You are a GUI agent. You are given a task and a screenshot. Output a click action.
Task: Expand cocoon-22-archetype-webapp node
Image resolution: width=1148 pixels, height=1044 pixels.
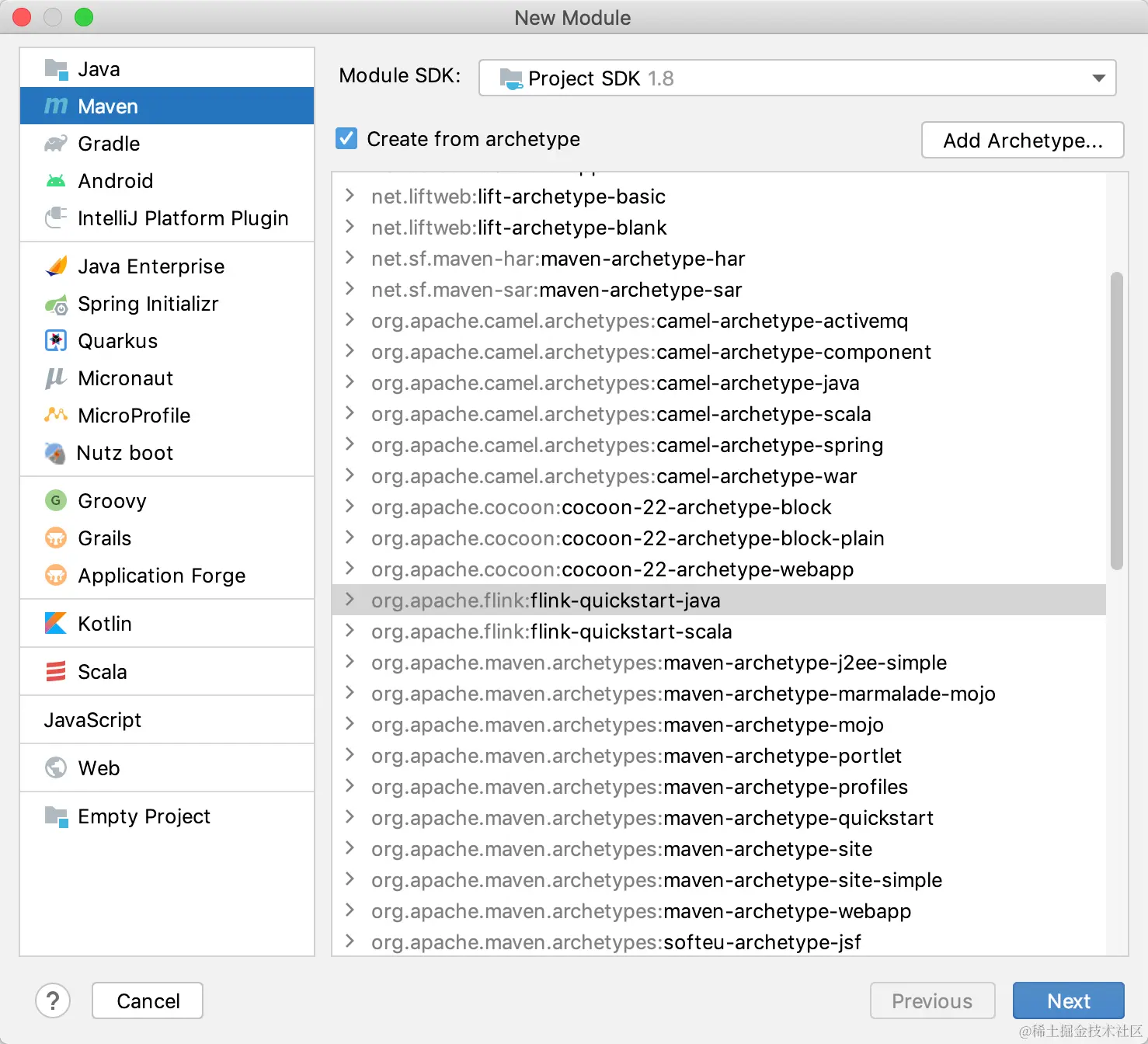tap(350, 569)
